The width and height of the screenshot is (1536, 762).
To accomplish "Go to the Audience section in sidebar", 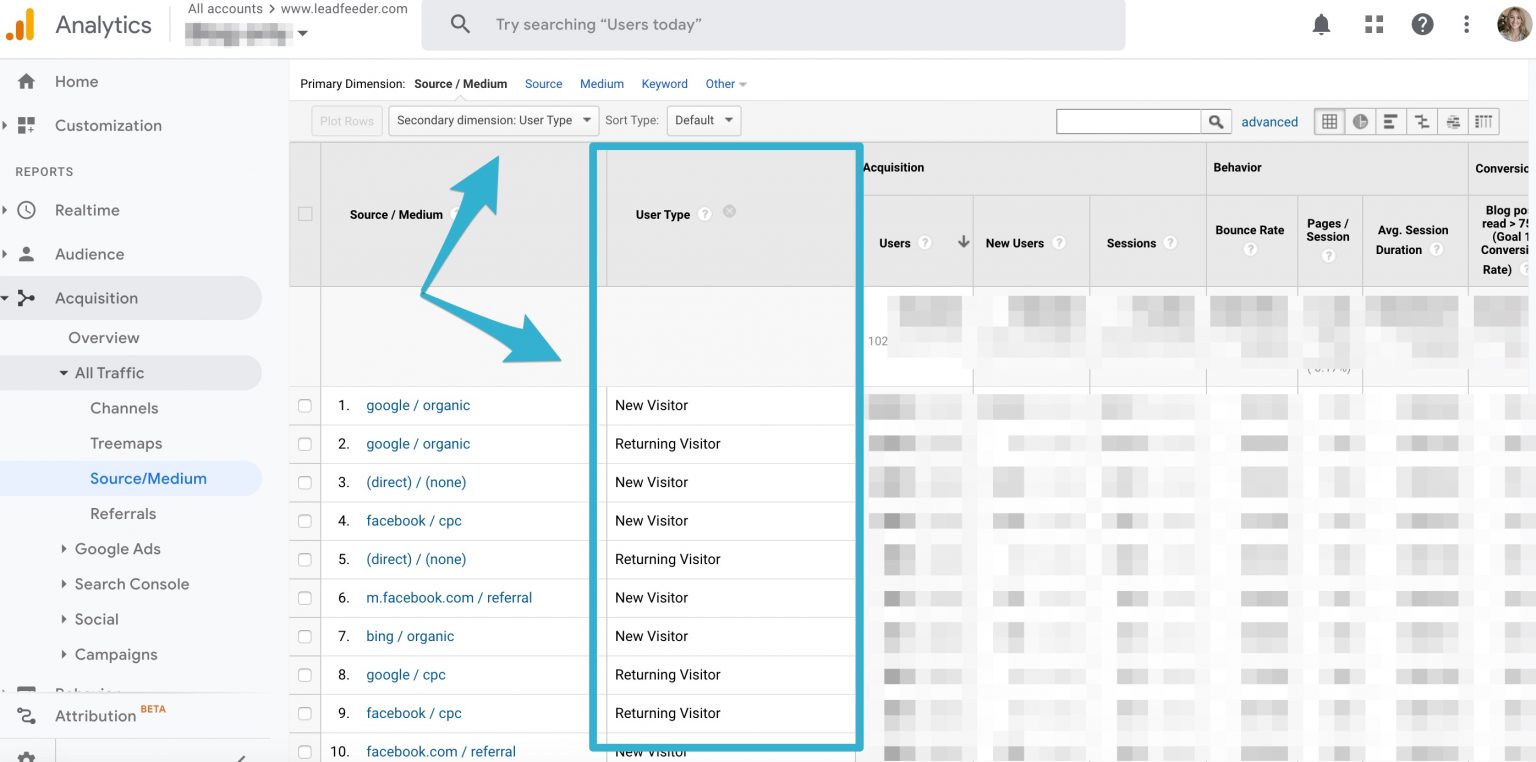I will pyautogui.click(x=90, y=254).
